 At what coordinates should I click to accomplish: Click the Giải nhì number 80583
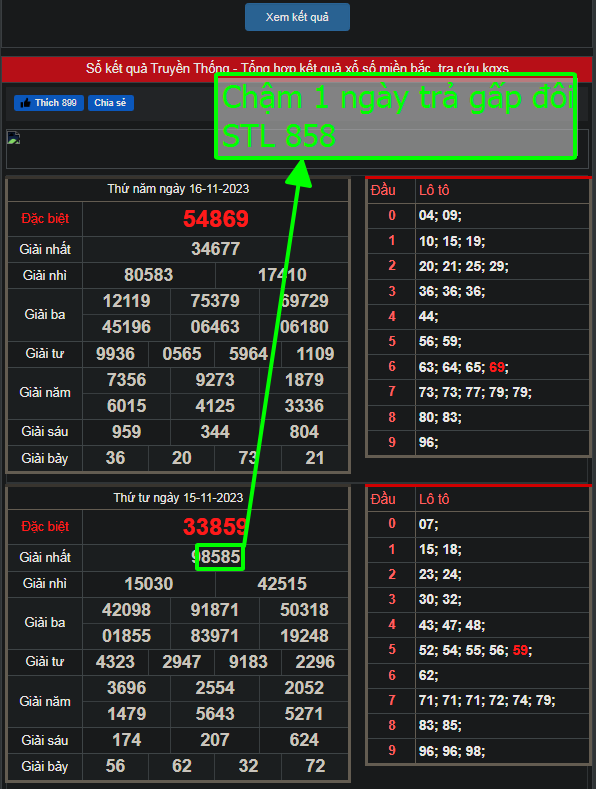(148, 275)
